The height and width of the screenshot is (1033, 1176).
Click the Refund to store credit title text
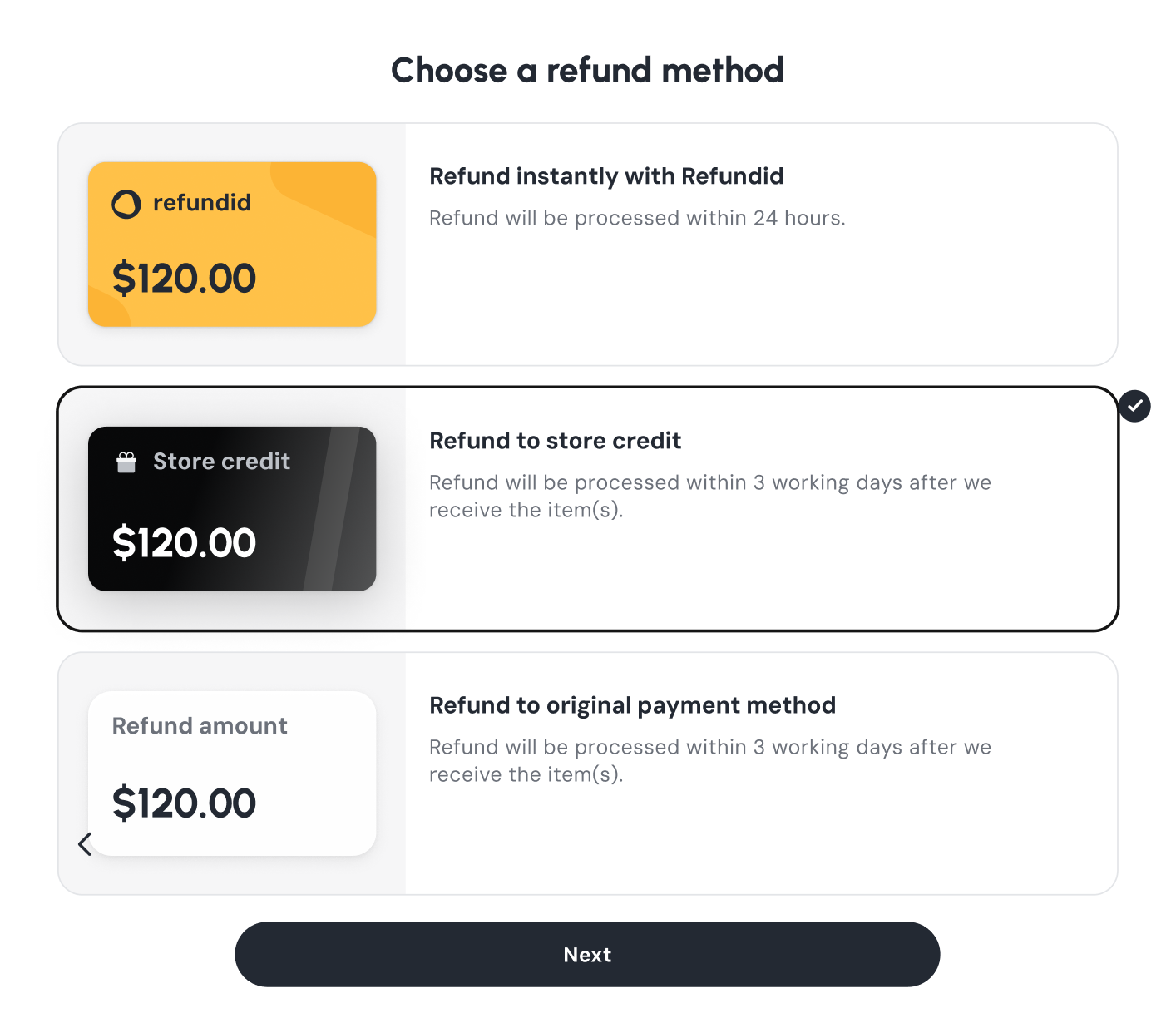pos(555,441)
